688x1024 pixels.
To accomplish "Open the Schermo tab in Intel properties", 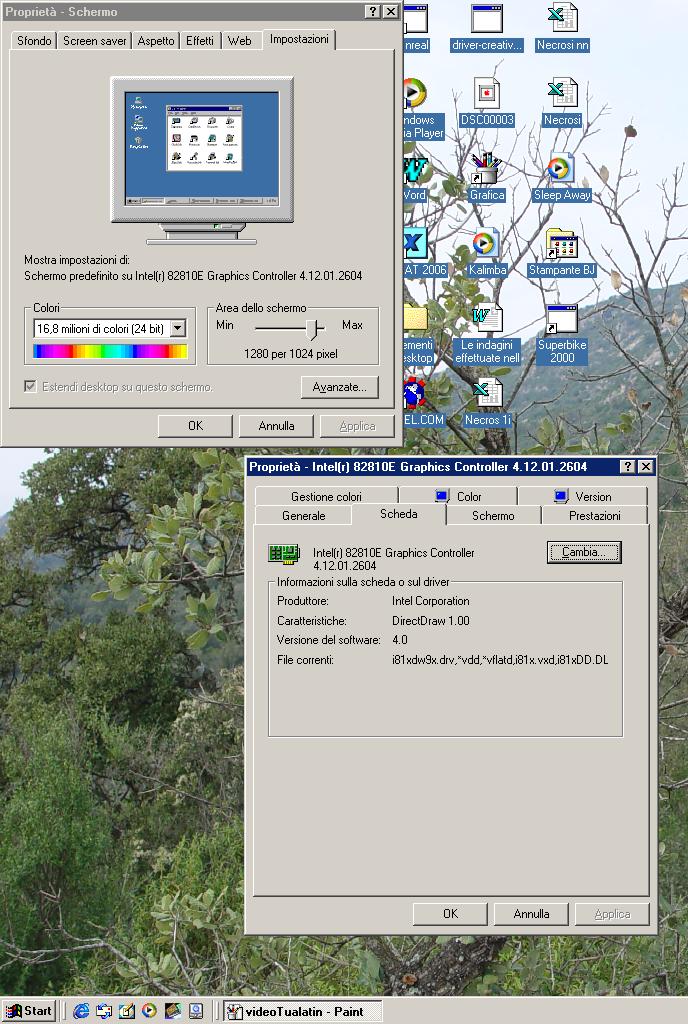I will click(493, 515).
